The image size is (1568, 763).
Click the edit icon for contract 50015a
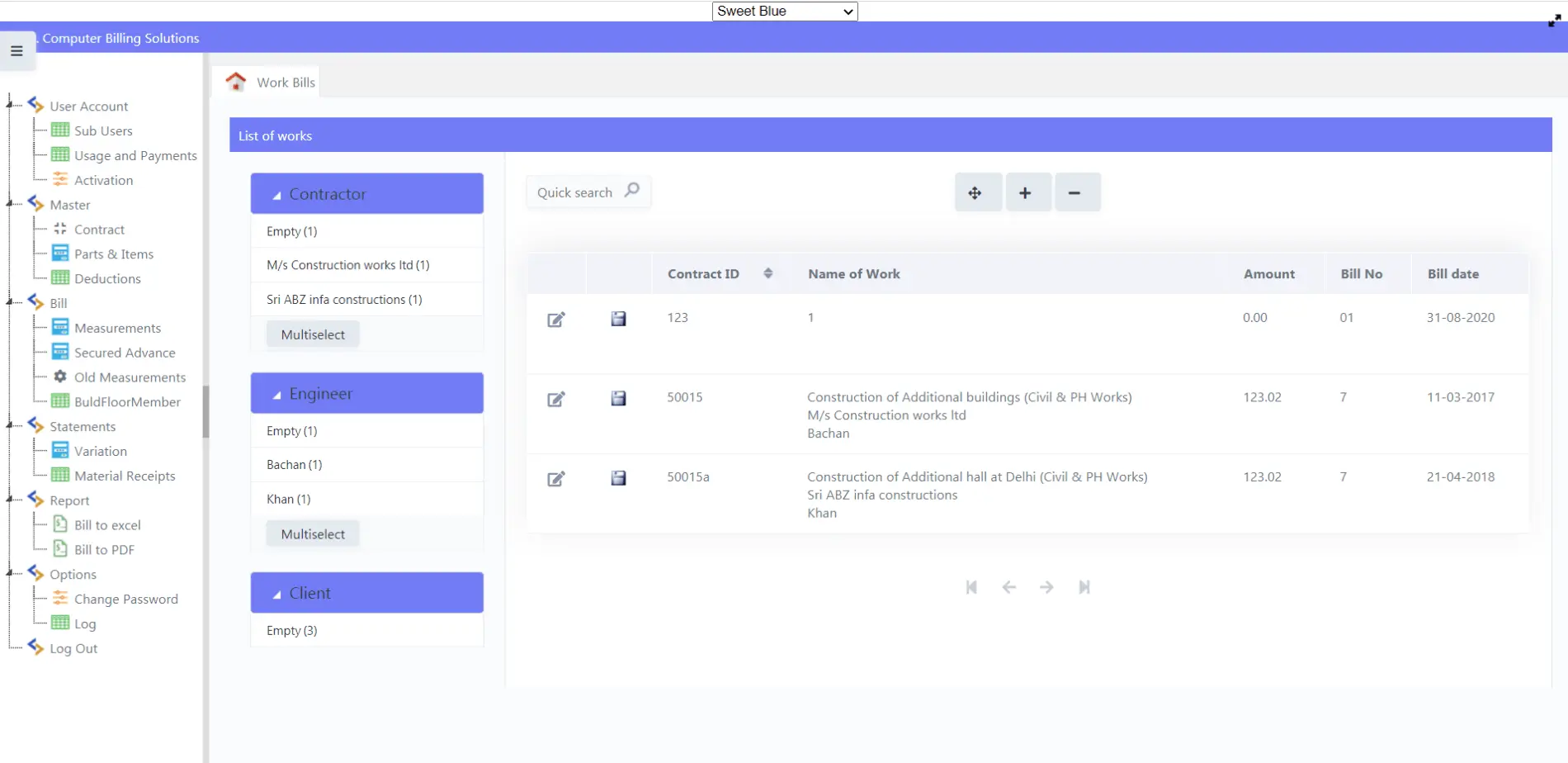point(556,479)
